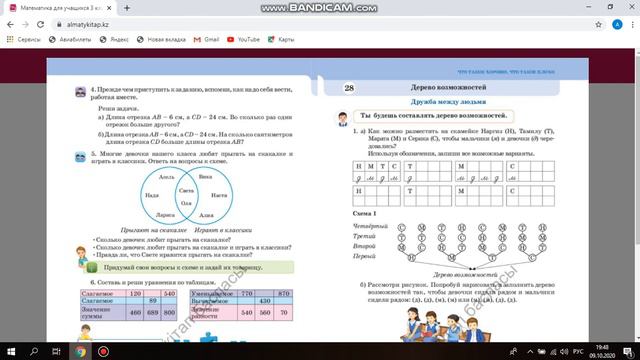The width and height of the screenshot is (640, 360).
Task: Click the group-work icon beside task 4
Action: tap(80, 92)
